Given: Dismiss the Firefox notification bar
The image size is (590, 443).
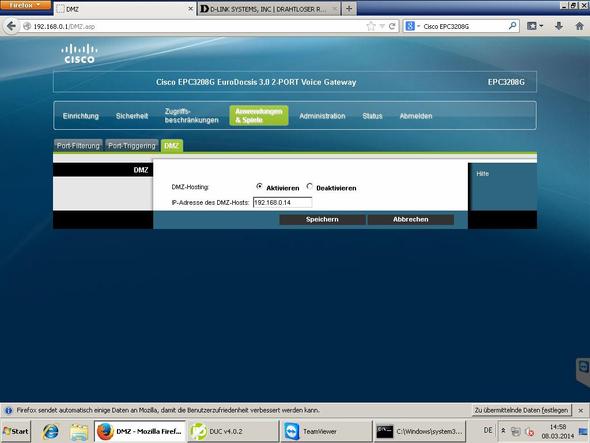Looking at the screenshot, I should point(581,410).
